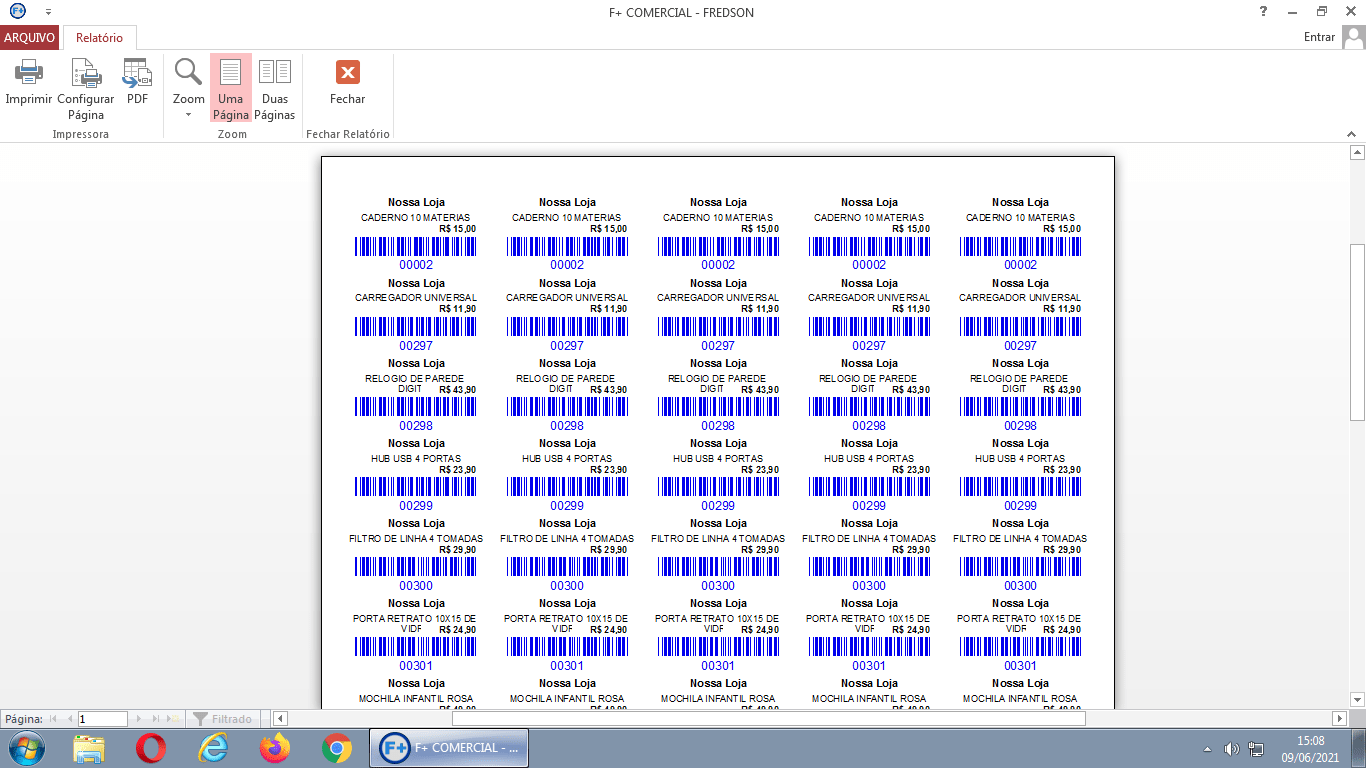Toggle the Filtrado filter button
The width and height of the screenshot is (1366, 768).
222,719
